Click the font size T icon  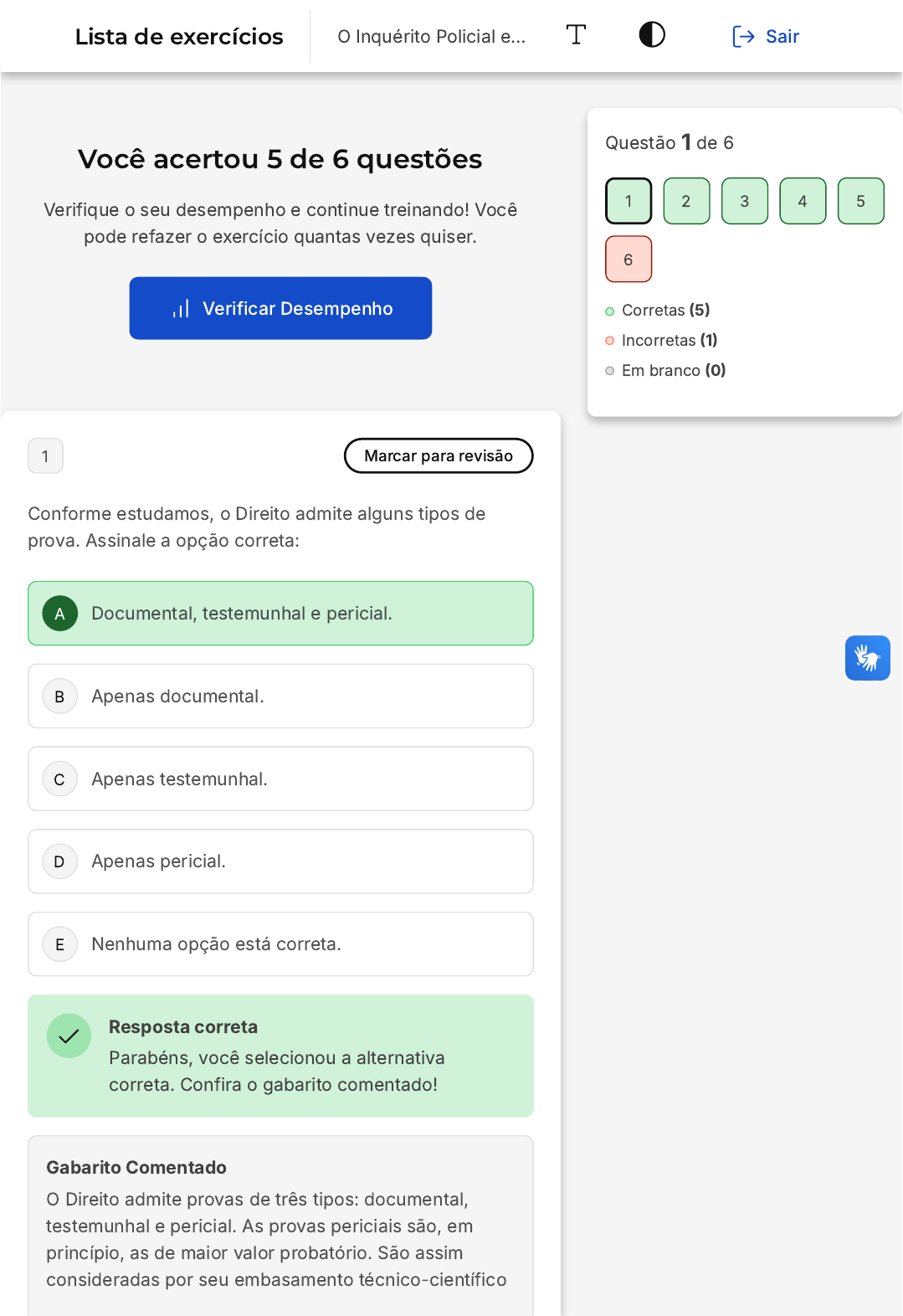coord(576,35)
